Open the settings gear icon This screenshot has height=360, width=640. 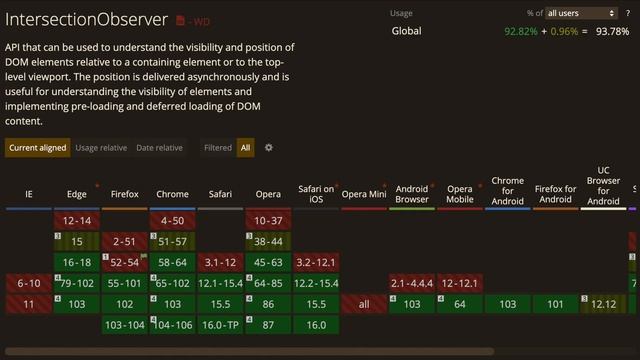(269, 148)
